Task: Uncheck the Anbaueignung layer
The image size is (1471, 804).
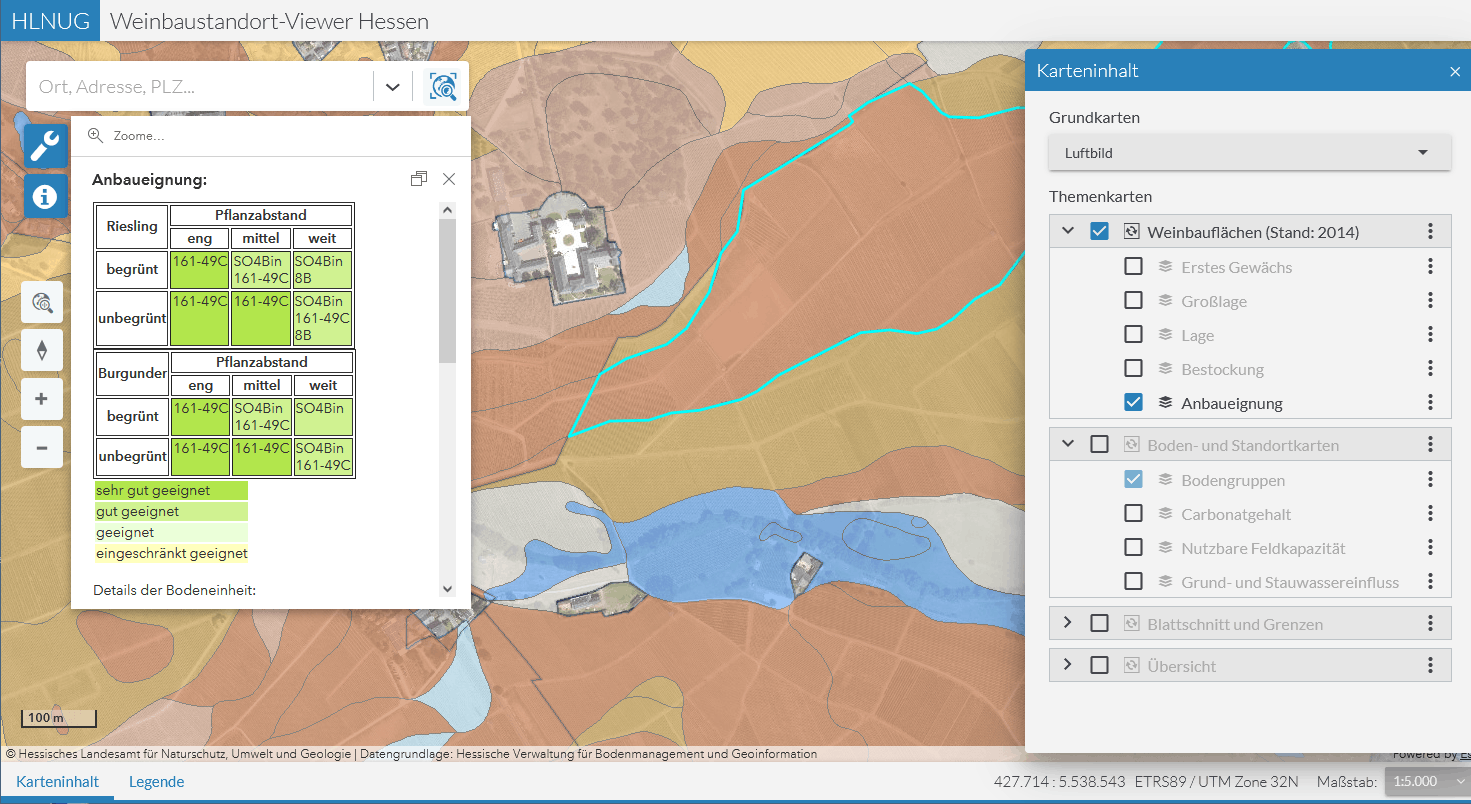Action: (x=1133, y=403)
